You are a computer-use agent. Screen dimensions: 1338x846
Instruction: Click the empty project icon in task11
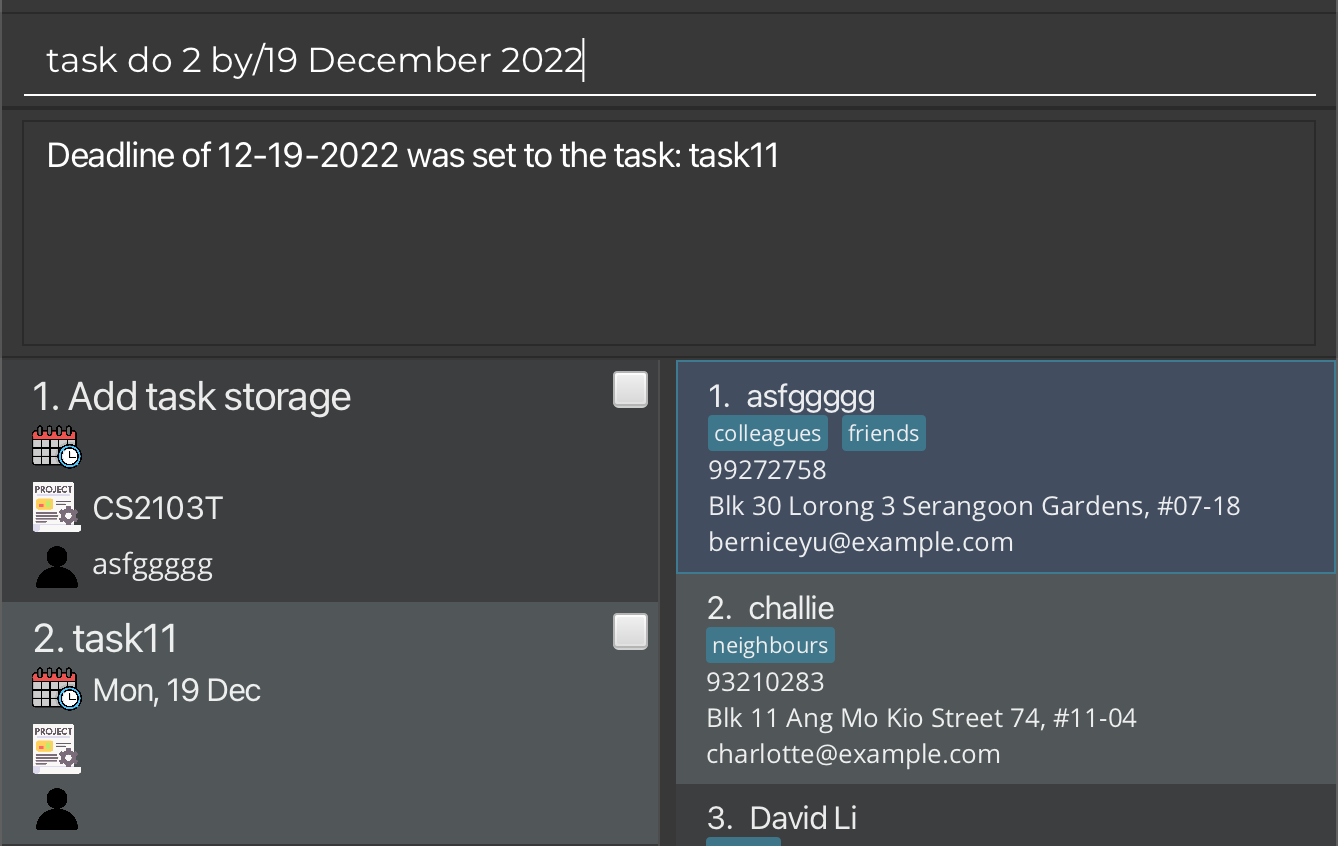coord(56,749)
